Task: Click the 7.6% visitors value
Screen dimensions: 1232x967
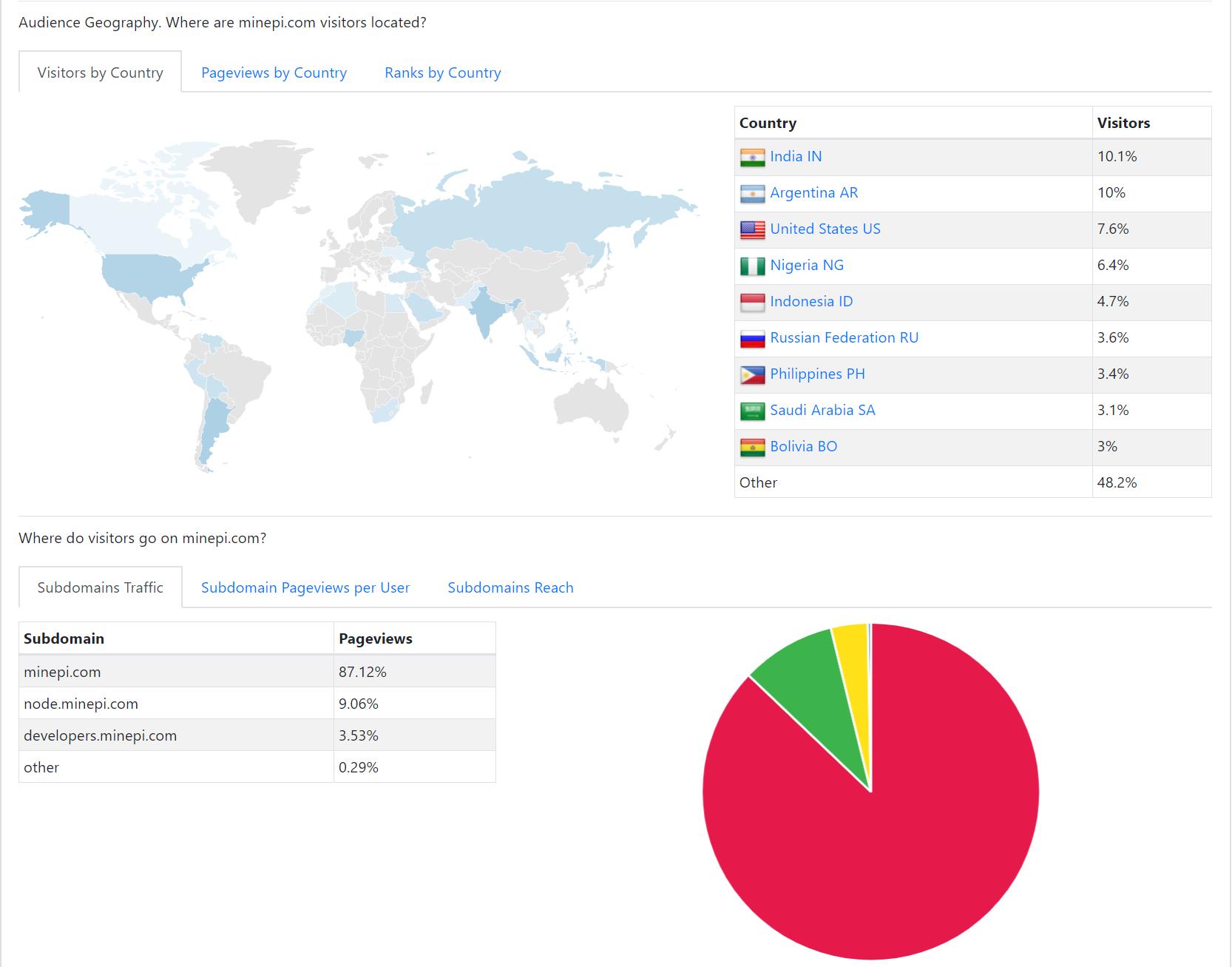Action: coord(1113,229)
